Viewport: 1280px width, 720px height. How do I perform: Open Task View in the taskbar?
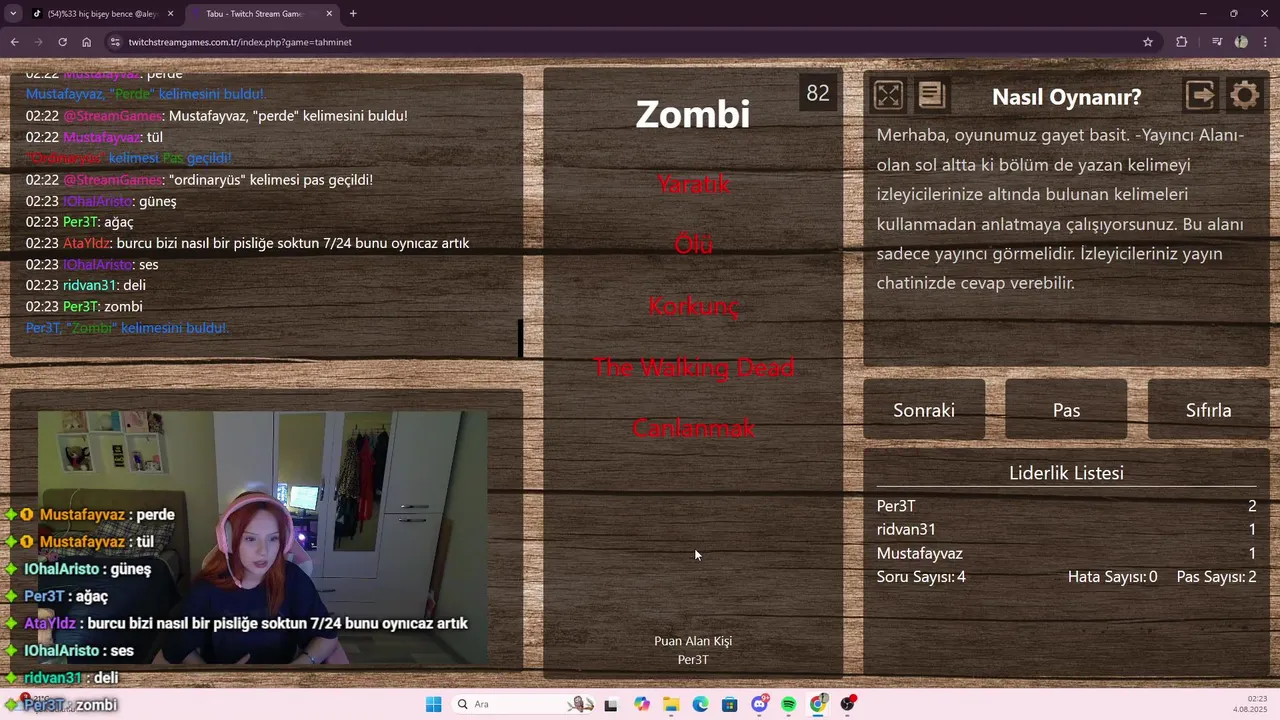point(611,704)
